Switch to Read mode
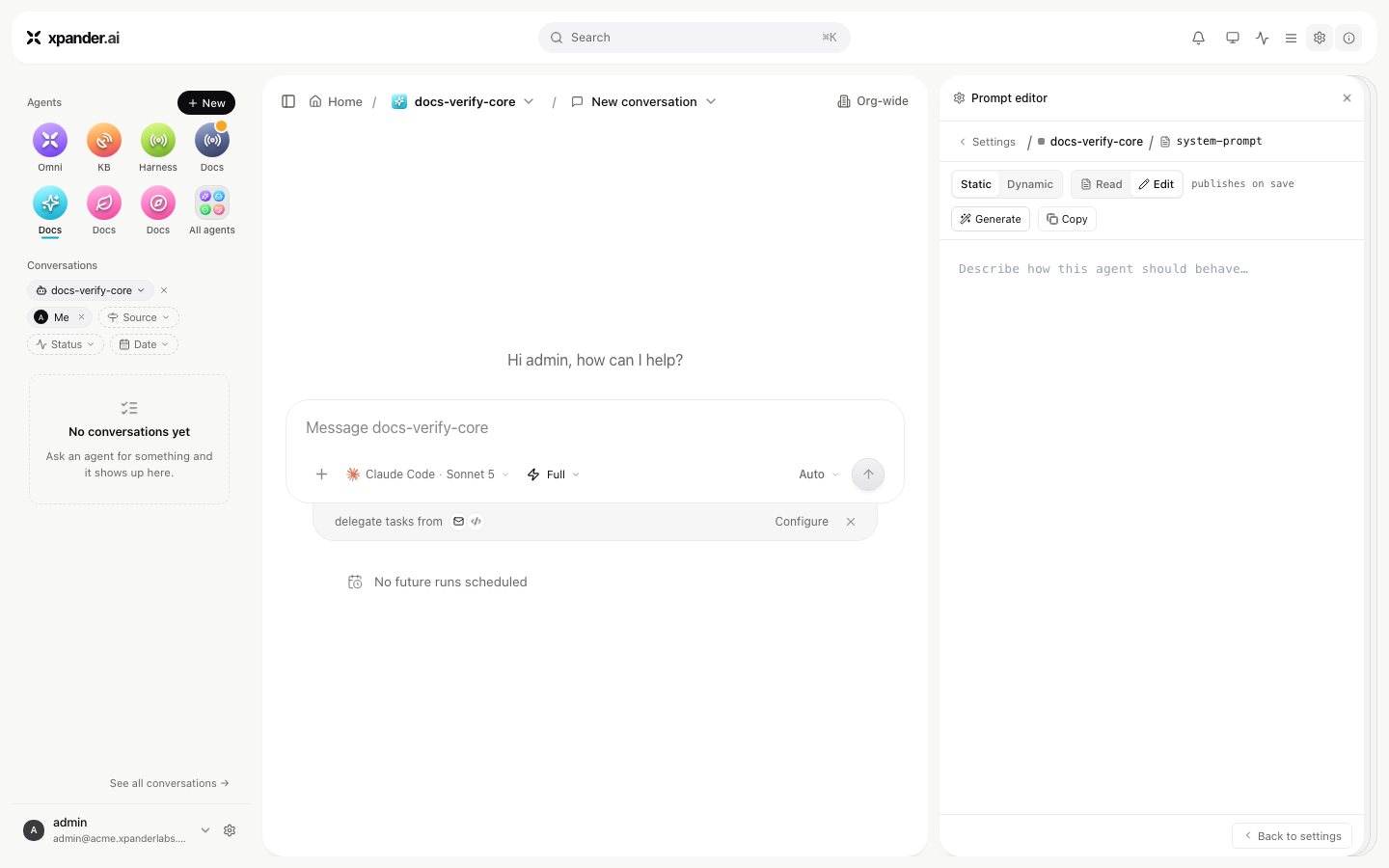Screen dimensions: 1389x868 click(x=1102, y=184)
